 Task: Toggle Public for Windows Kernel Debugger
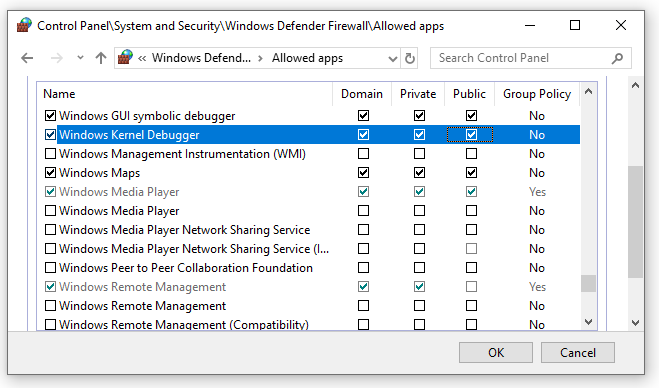(x=472, y=135)
